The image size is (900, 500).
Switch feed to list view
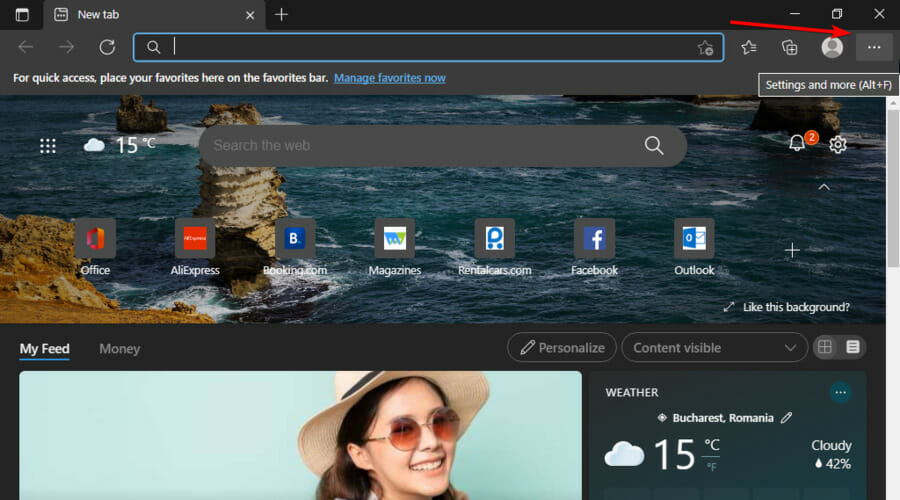click(853, 347)
